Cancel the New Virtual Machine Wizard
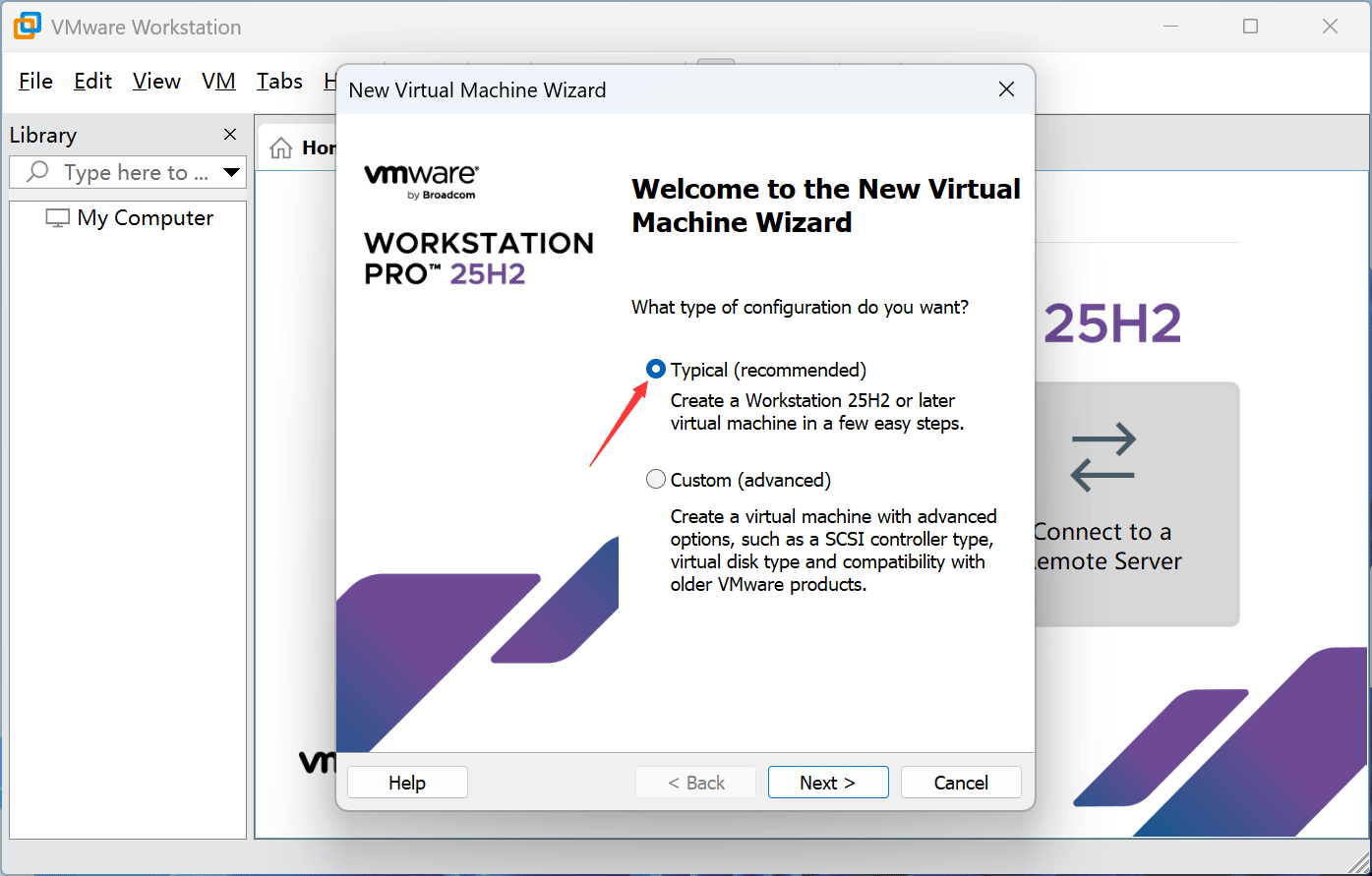Screen dimensions: 1372x876 click(961, 783)
